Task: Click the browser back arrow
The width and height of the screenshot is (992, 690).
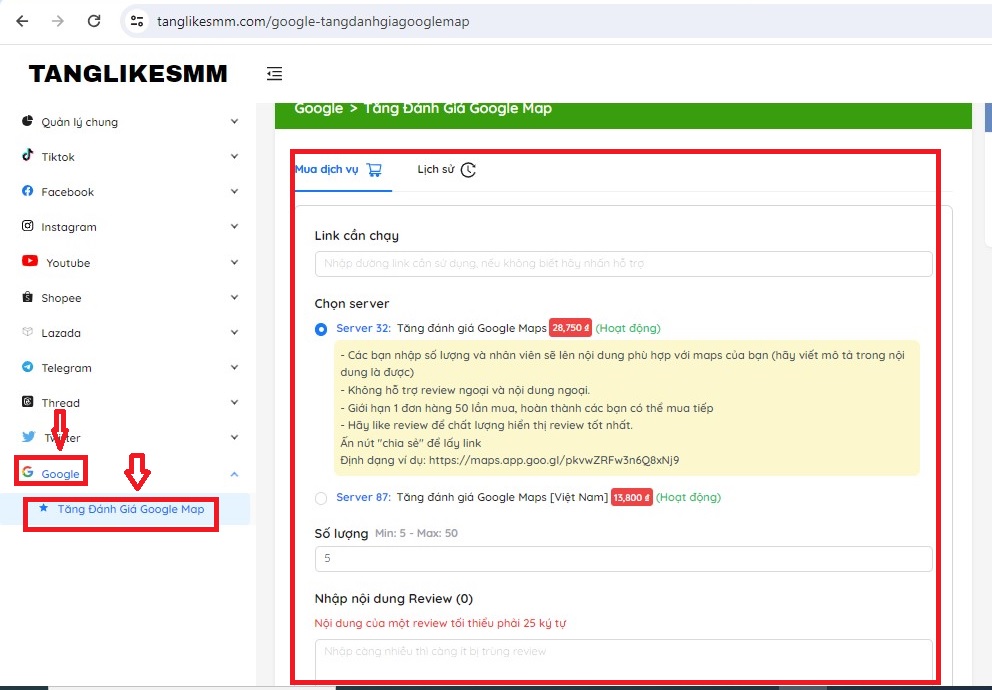Action: 22,21
